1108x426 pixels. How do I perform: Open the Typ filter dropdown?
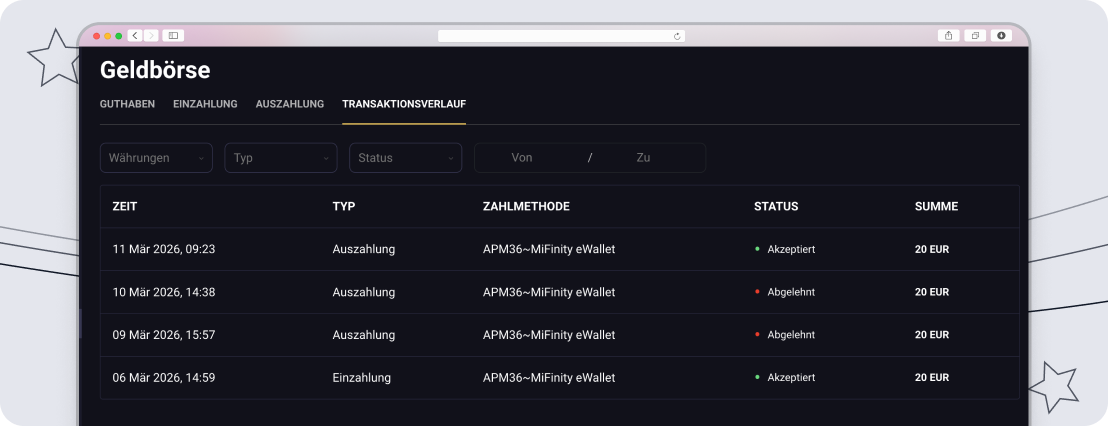(x=280, y=158)
